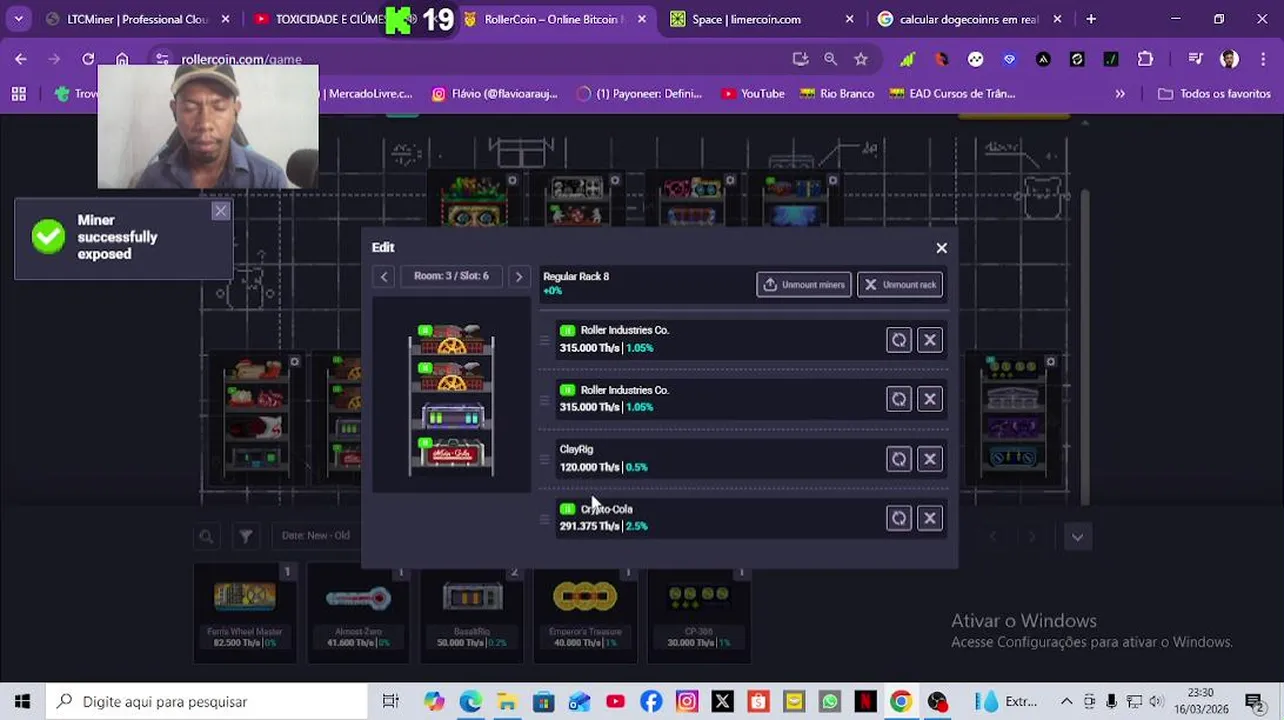Open the Todos os favoritos folder

1214,94
